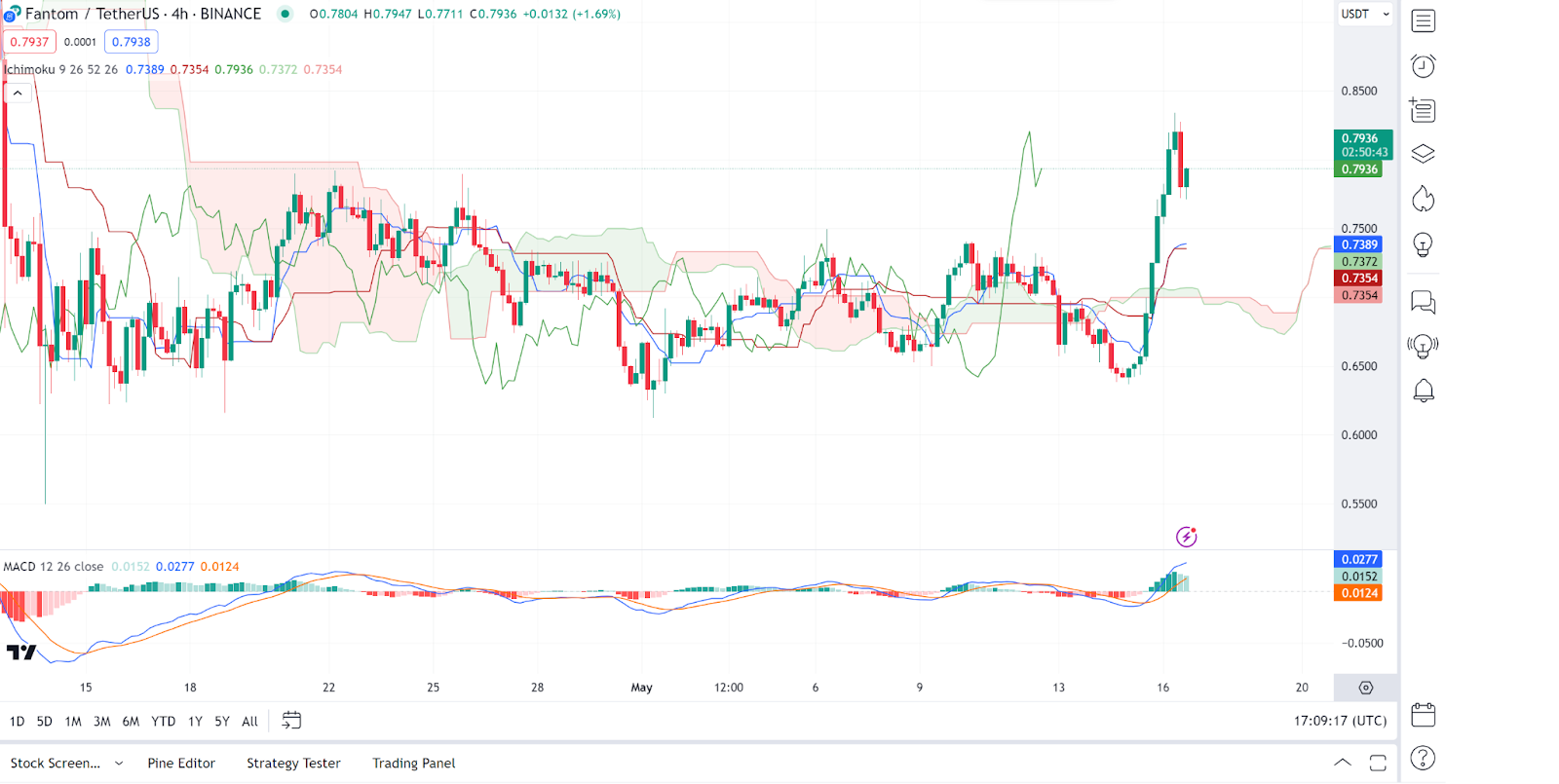The height and width of the screenshot is (784, 1559).
Task: Open the Chats speech bubble icon
Action: point(1423,302)
